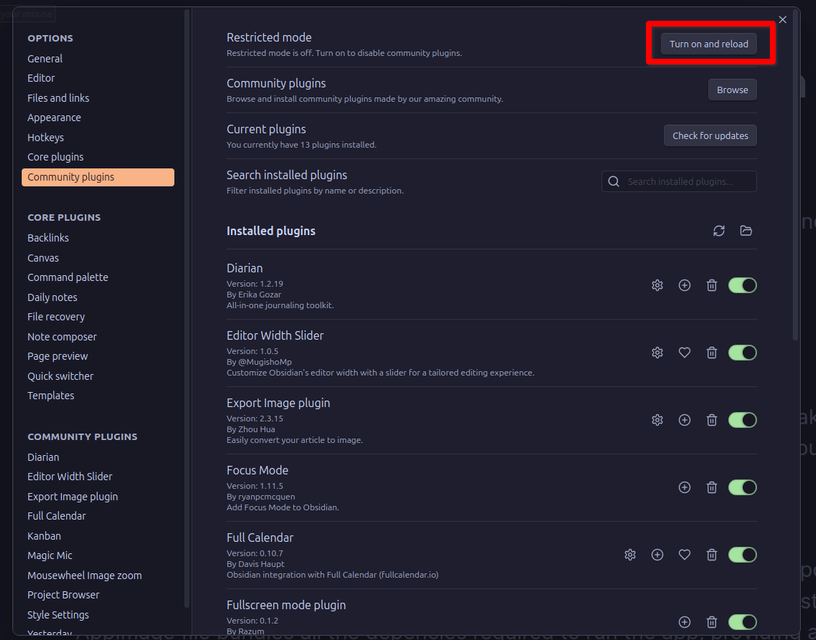
Task: Open Note composer settings
Action: tap(98, 337)
